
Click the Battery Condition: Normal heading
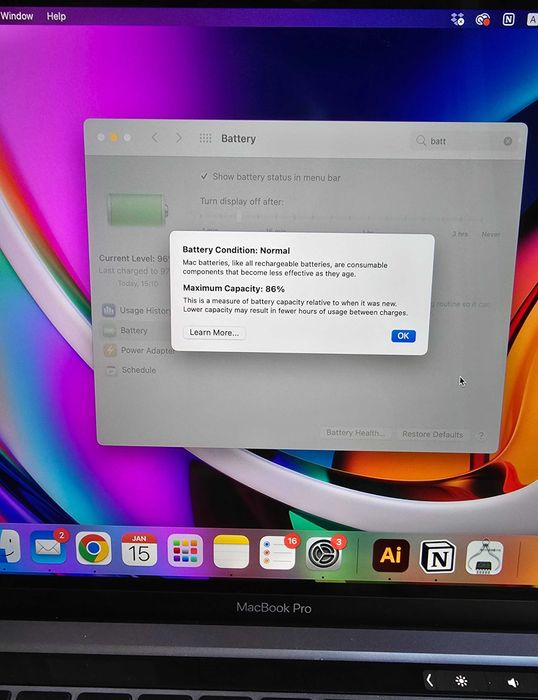pos(236,250)
